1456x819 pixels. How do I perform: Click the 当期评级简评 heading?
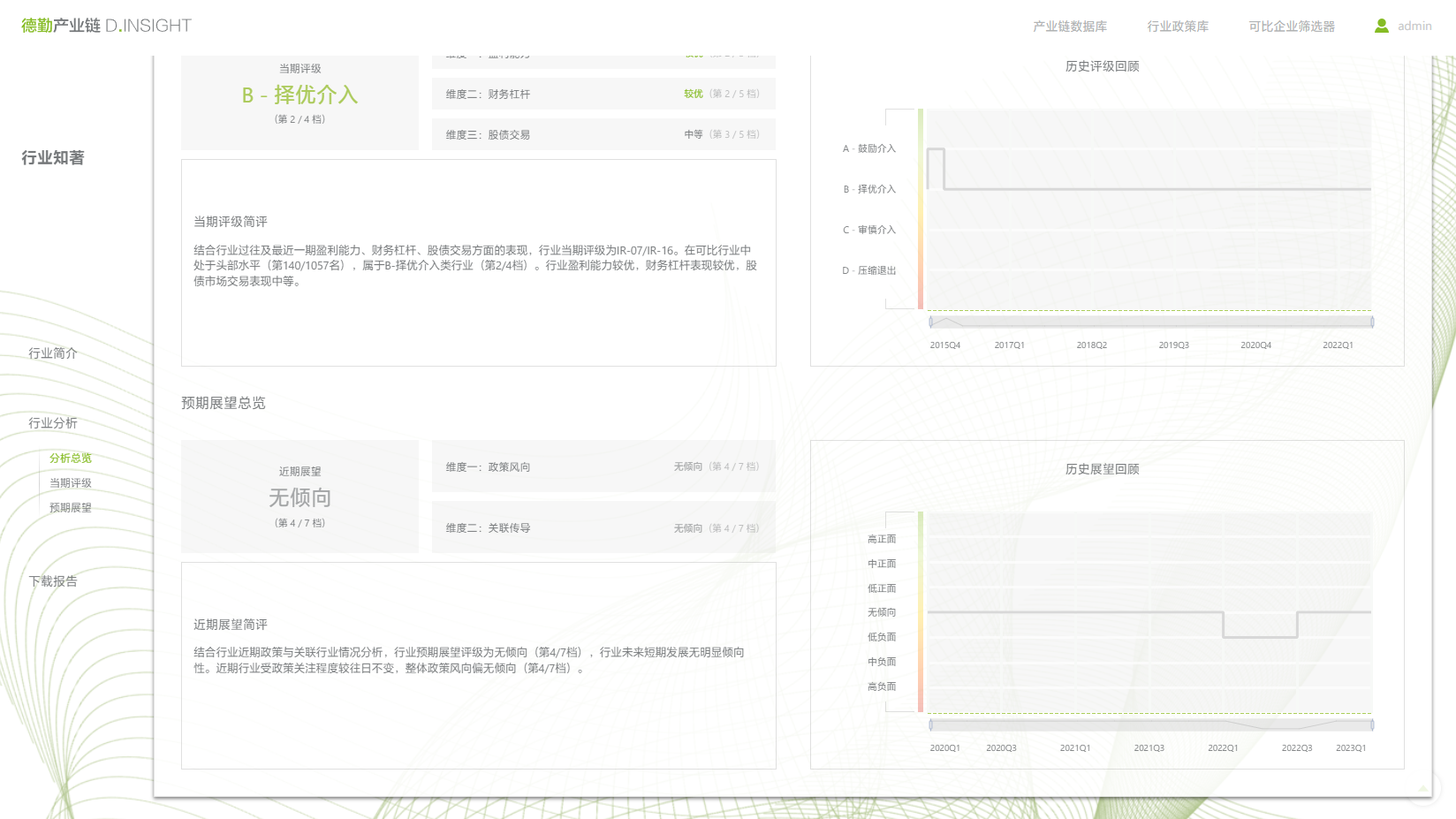pyautogui.click(x=231, y=222)
